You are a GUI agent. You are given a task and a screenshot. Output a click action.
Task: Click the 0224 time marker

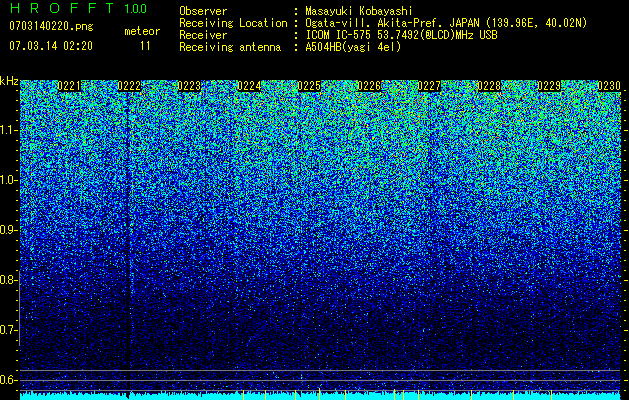249,86
